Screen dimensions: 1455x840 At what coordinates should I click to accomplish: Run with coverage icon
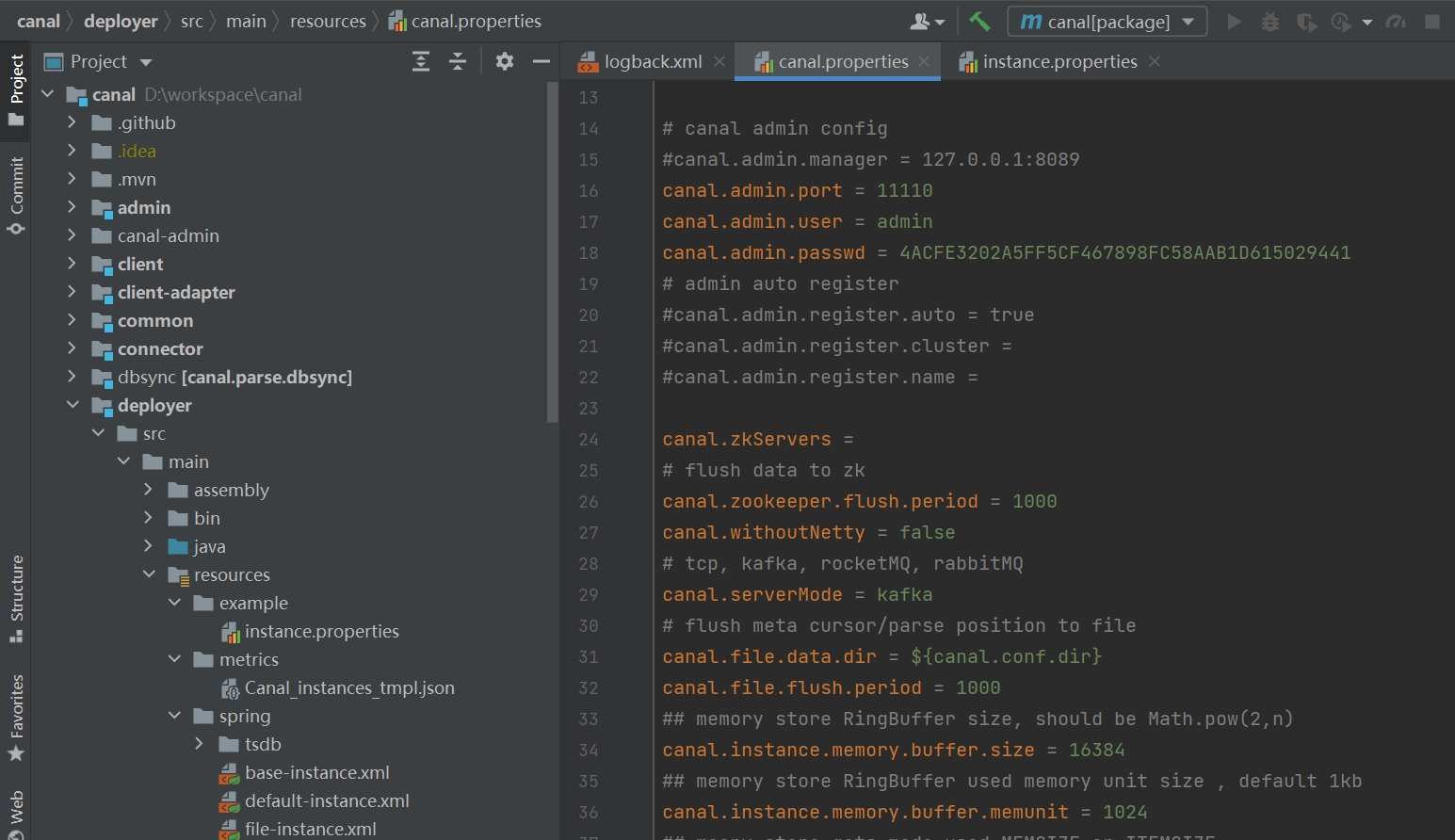(1306, 21)
